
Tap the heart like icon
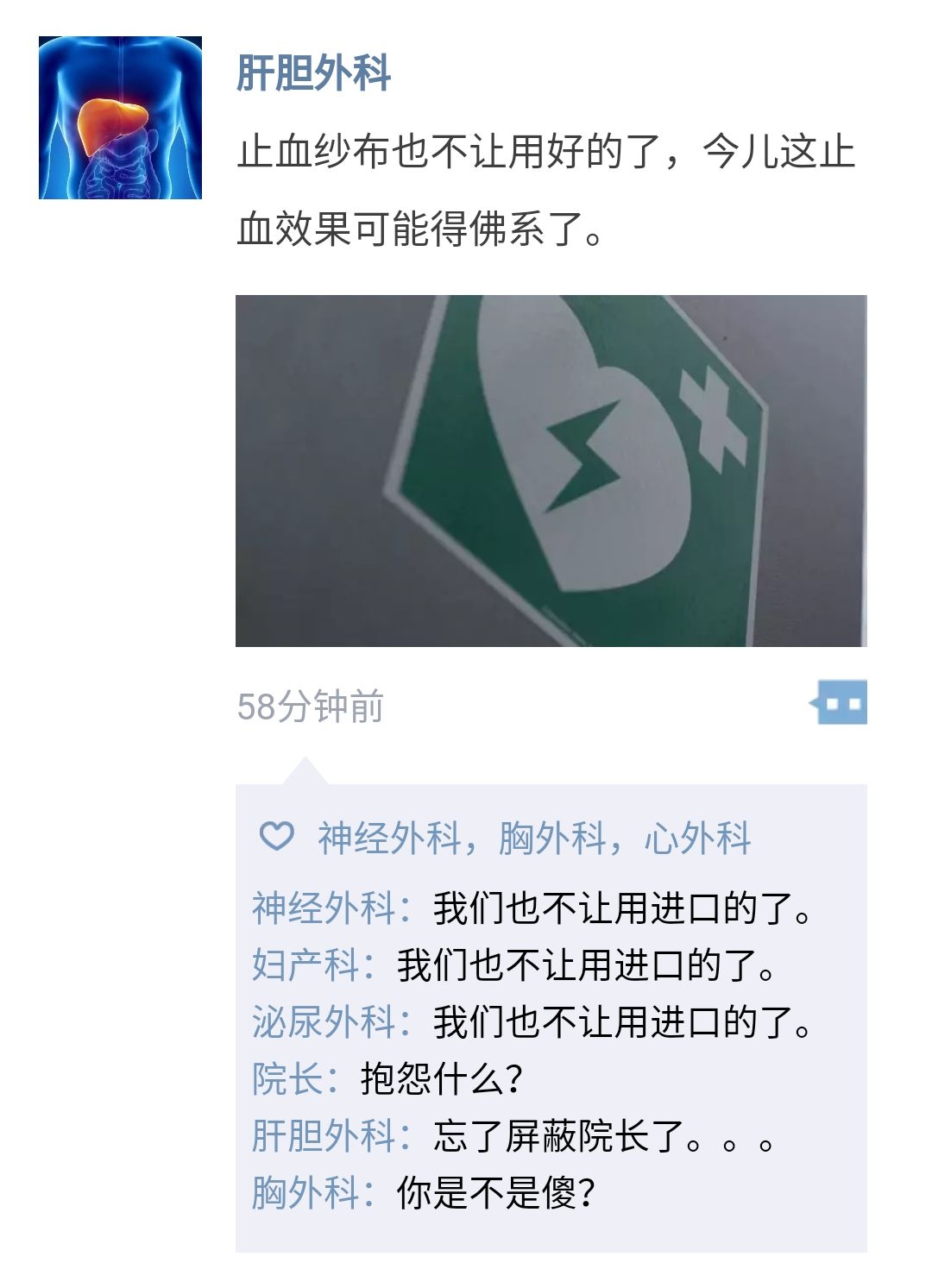click(x=277, y=836)
